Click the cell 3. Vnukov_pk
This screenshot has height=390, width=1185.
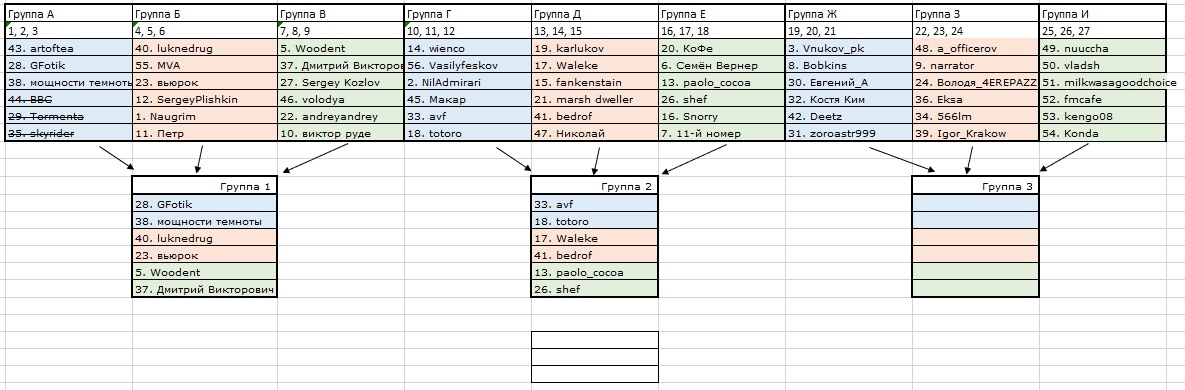tap(849, 48)
